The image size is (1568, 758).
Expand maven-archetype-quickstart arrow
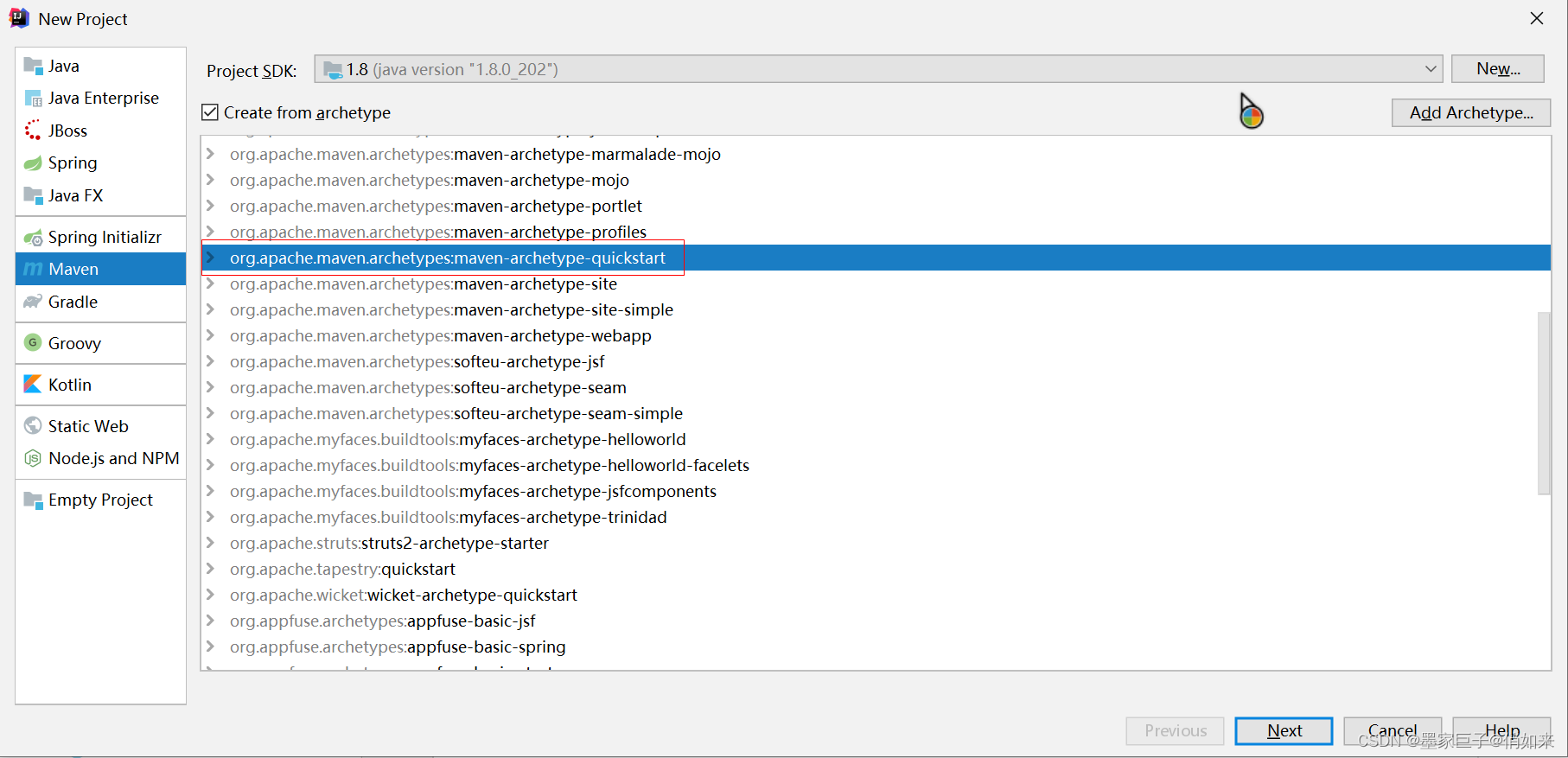click(x=210, y=258)
